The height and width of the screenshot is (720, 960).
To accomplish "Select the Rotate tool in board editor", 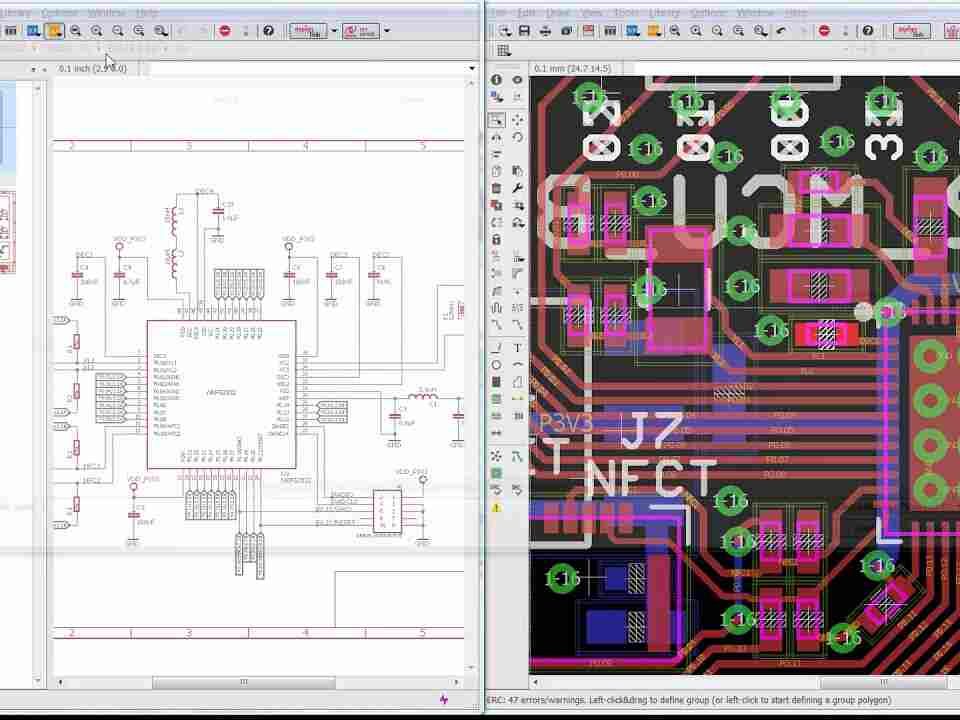I will [x=517, y=137].
